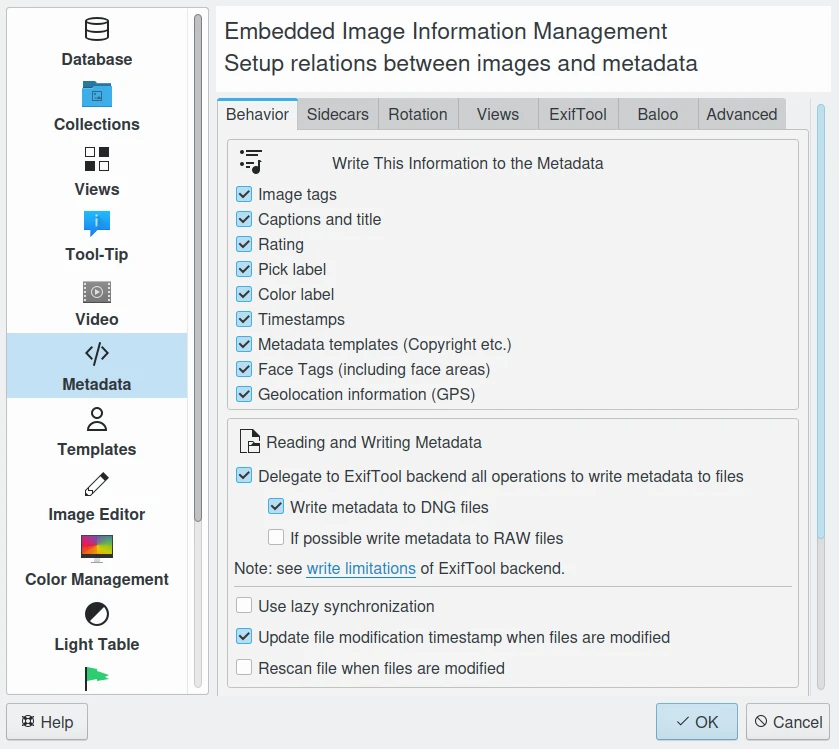Select the Collections folder icon
The width and height of the screenshot is (839, 749).
click(x=97, y=94)
